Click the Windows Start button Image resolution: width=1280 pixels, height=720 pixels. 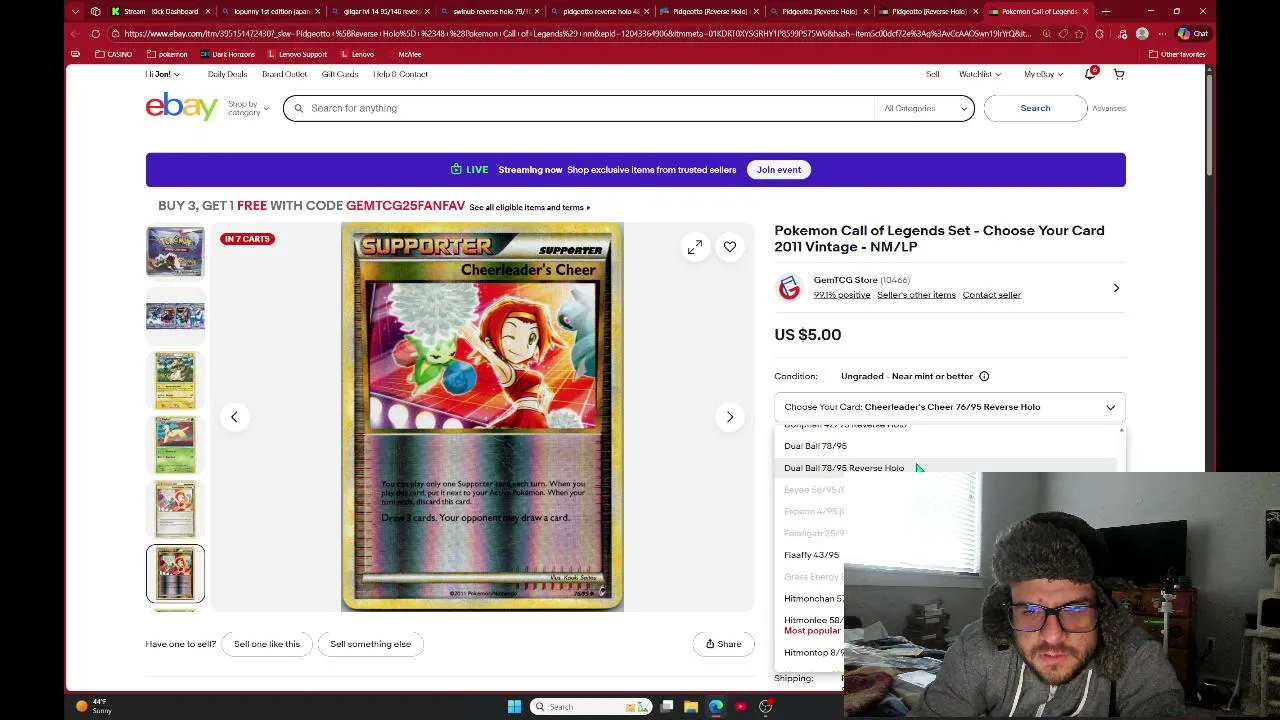click(x=514, y=707)
